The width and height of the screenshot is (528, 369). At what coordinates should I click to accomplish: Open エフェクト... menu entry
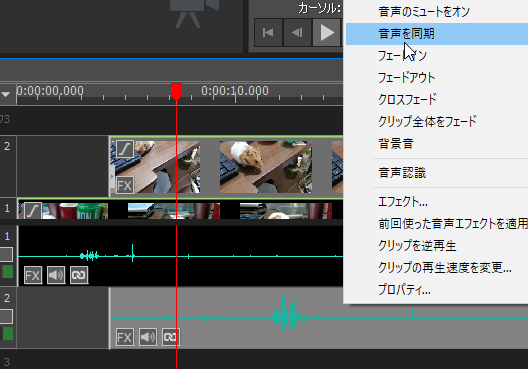coord(437,202)
